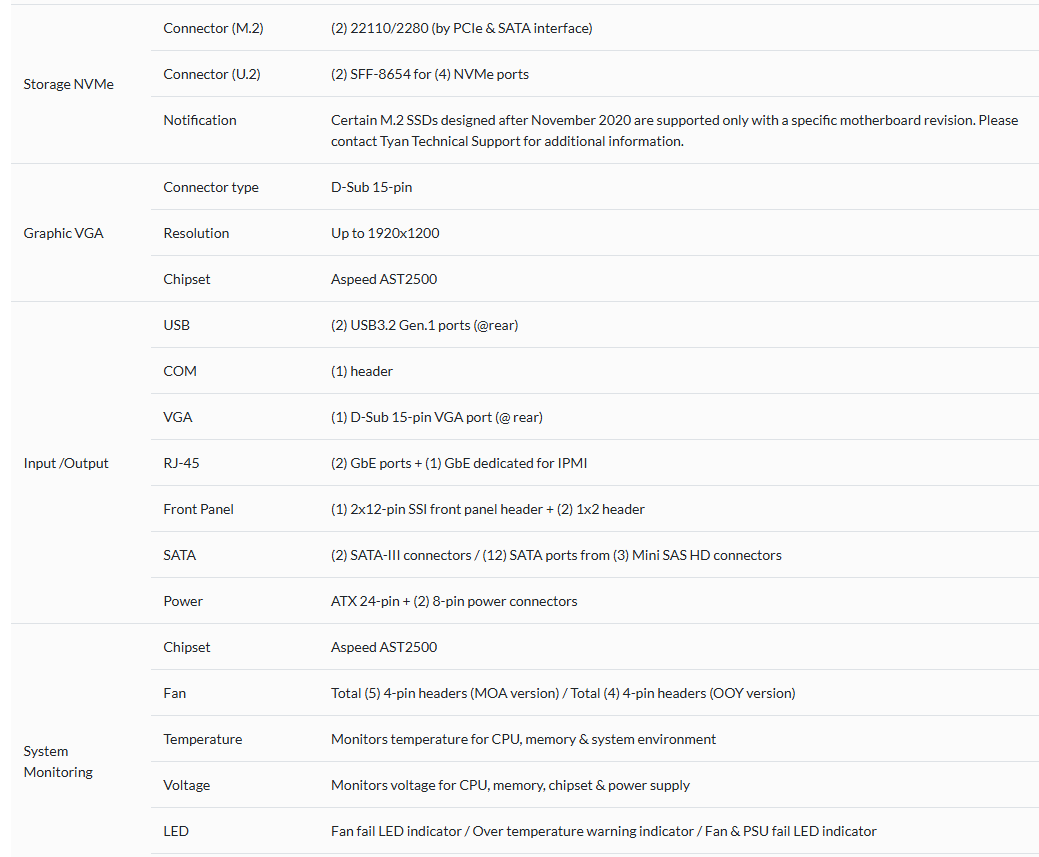
Task: Click the Graphic VGA section label
Action: [x=63, y=233]
